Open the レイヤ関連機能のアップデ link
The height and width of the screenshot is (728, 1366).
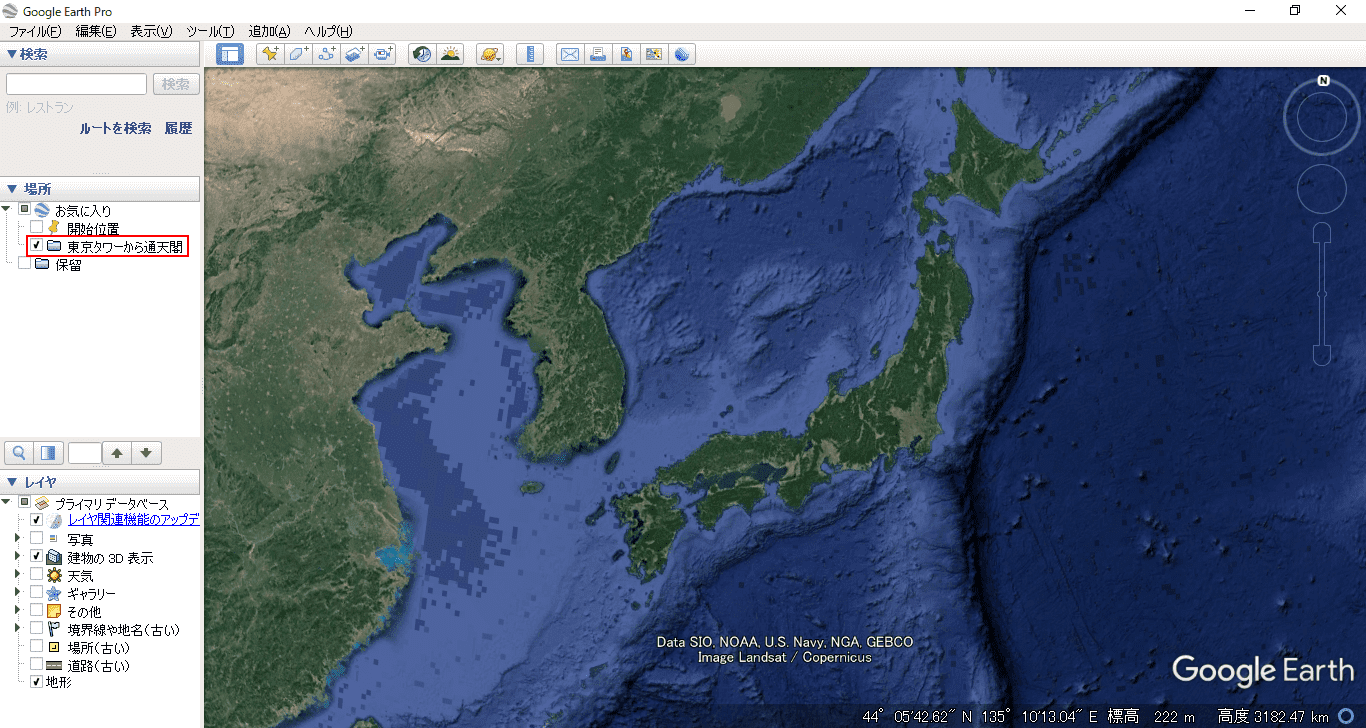click(134, 520)
